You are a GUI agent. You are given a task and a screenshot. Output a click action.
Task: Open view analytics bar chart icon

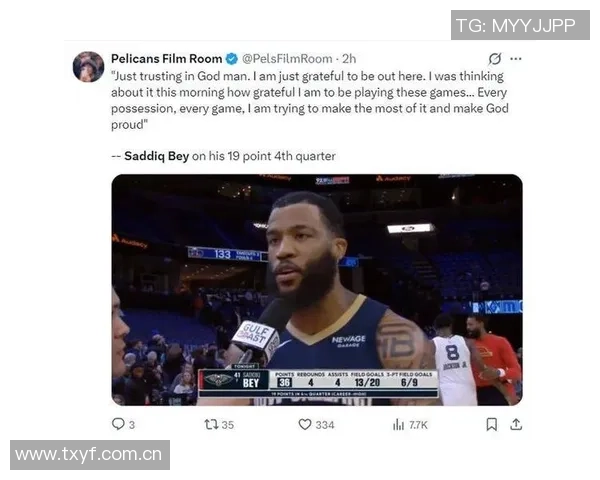398,424
